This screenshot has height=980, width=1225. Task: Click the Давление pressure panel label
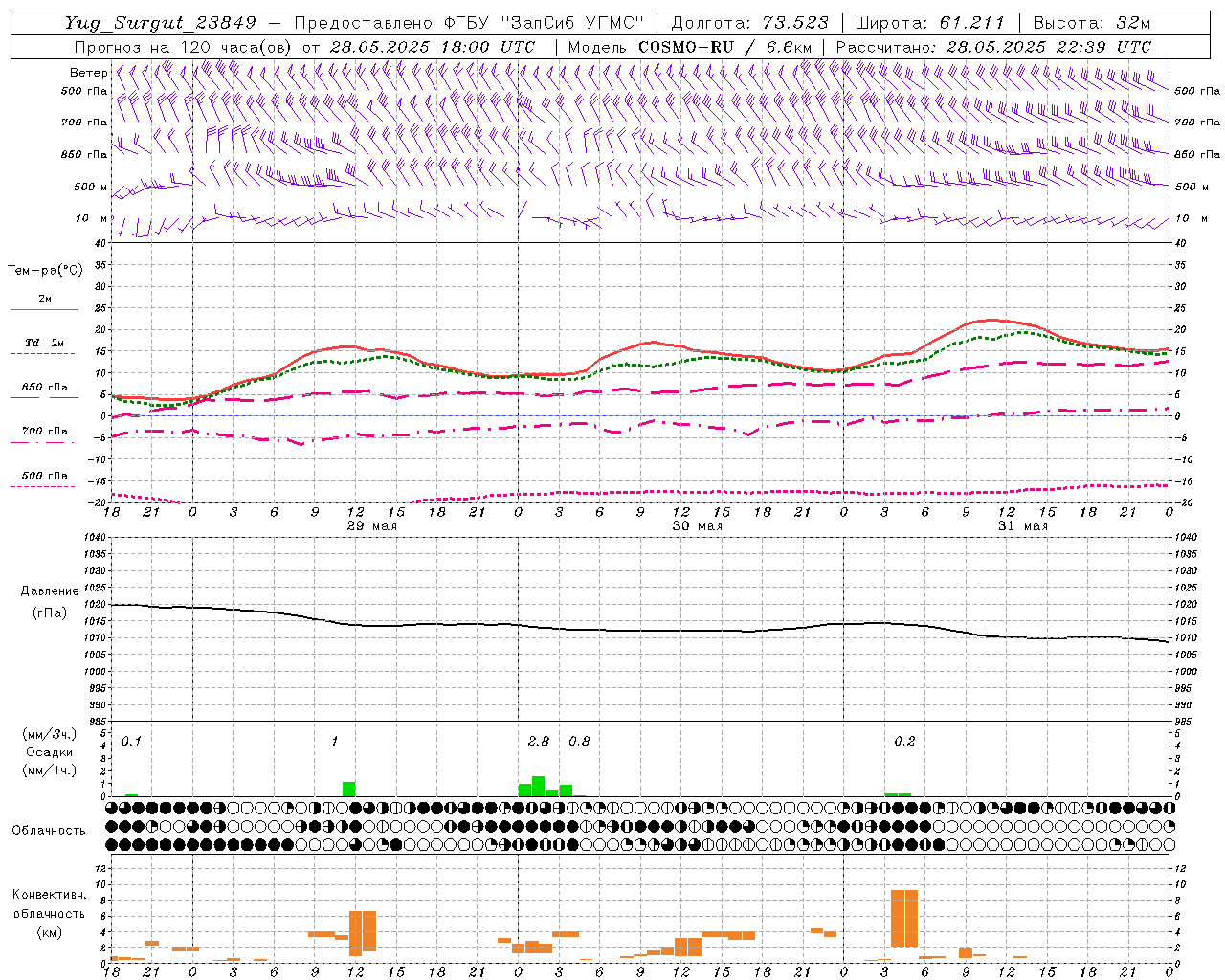point(49,591)
